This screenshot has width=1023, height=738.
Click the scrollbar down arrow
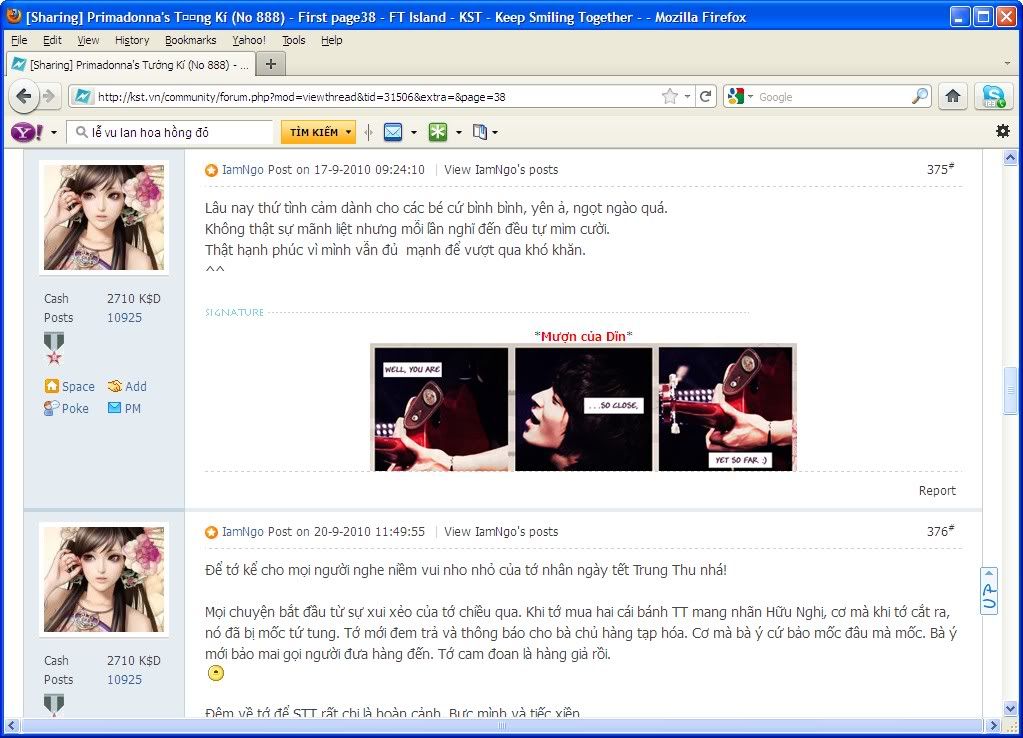click(1010, 708)
